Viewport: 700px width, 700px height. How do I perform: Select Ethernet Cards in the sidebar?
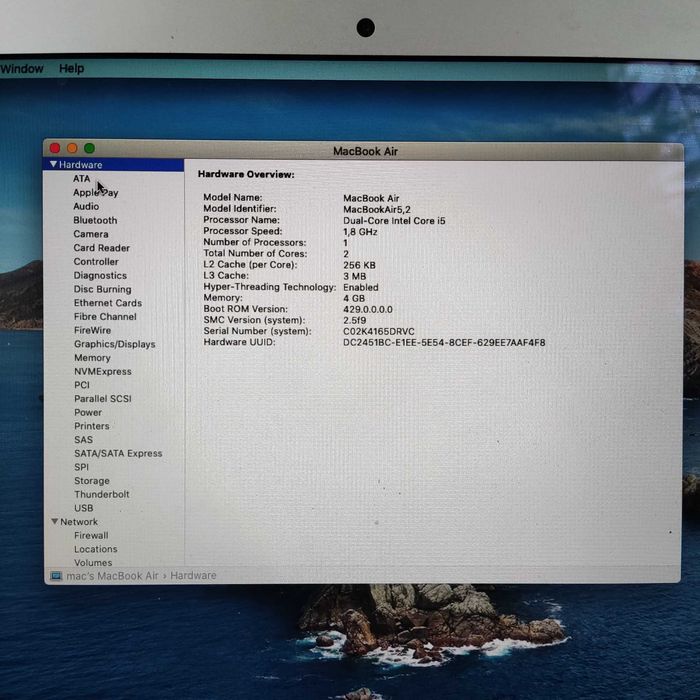[108, 303]
